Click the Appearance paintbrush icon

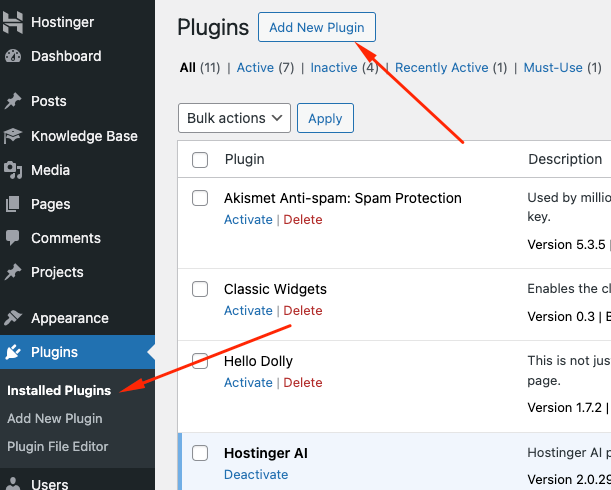(x=13, y=318)
